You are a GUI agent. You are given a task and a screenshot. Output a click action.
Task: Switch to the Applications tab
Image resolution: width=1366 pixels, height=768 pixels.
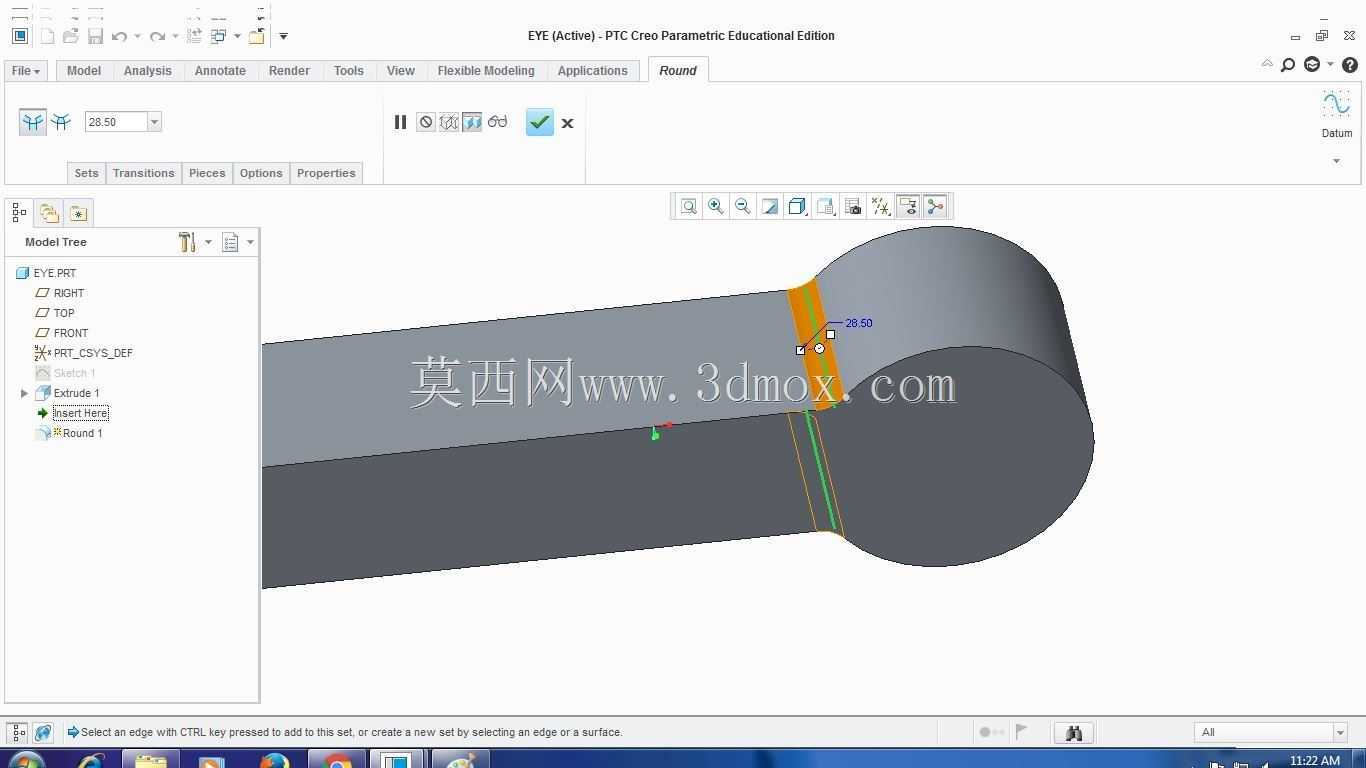tap(593, 71)
